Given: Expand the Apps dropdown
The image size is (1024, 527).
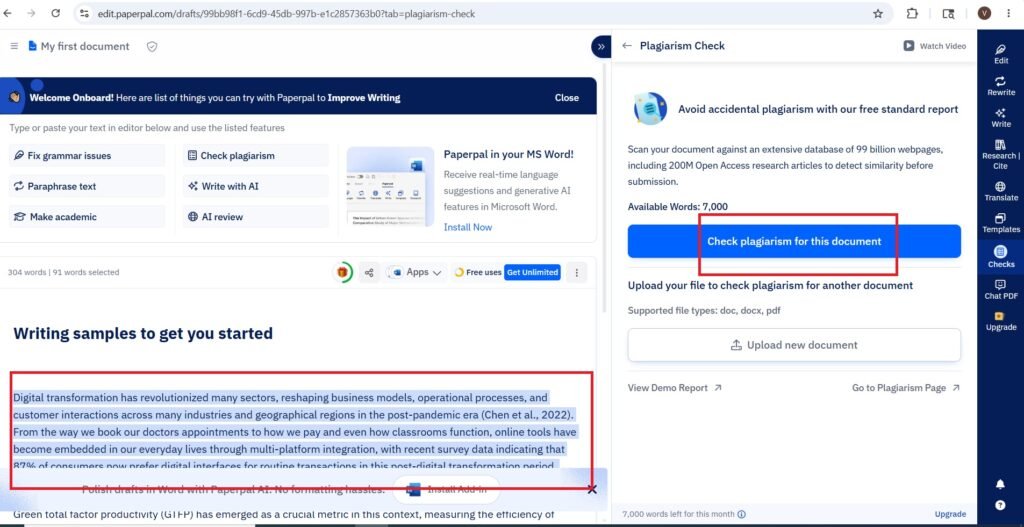Looking at the screenshot, I should 416,272.
